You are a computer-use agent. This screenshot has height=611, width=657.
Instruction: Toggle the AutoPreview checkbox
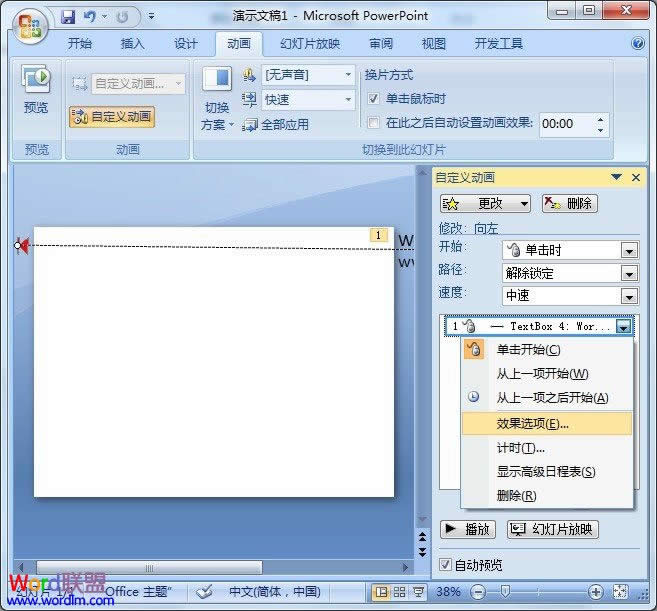(x=445, y=564)
